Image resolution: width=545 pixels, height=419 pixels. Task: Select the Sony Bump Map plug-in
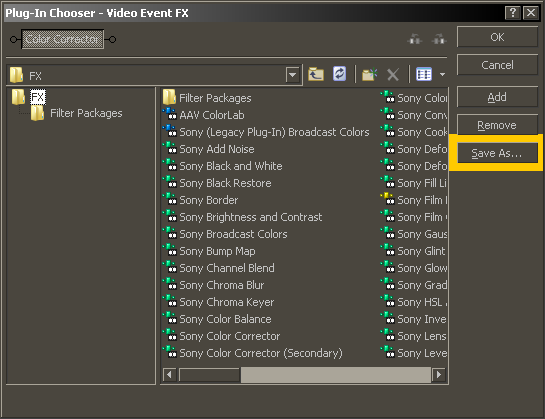[209, 251]
